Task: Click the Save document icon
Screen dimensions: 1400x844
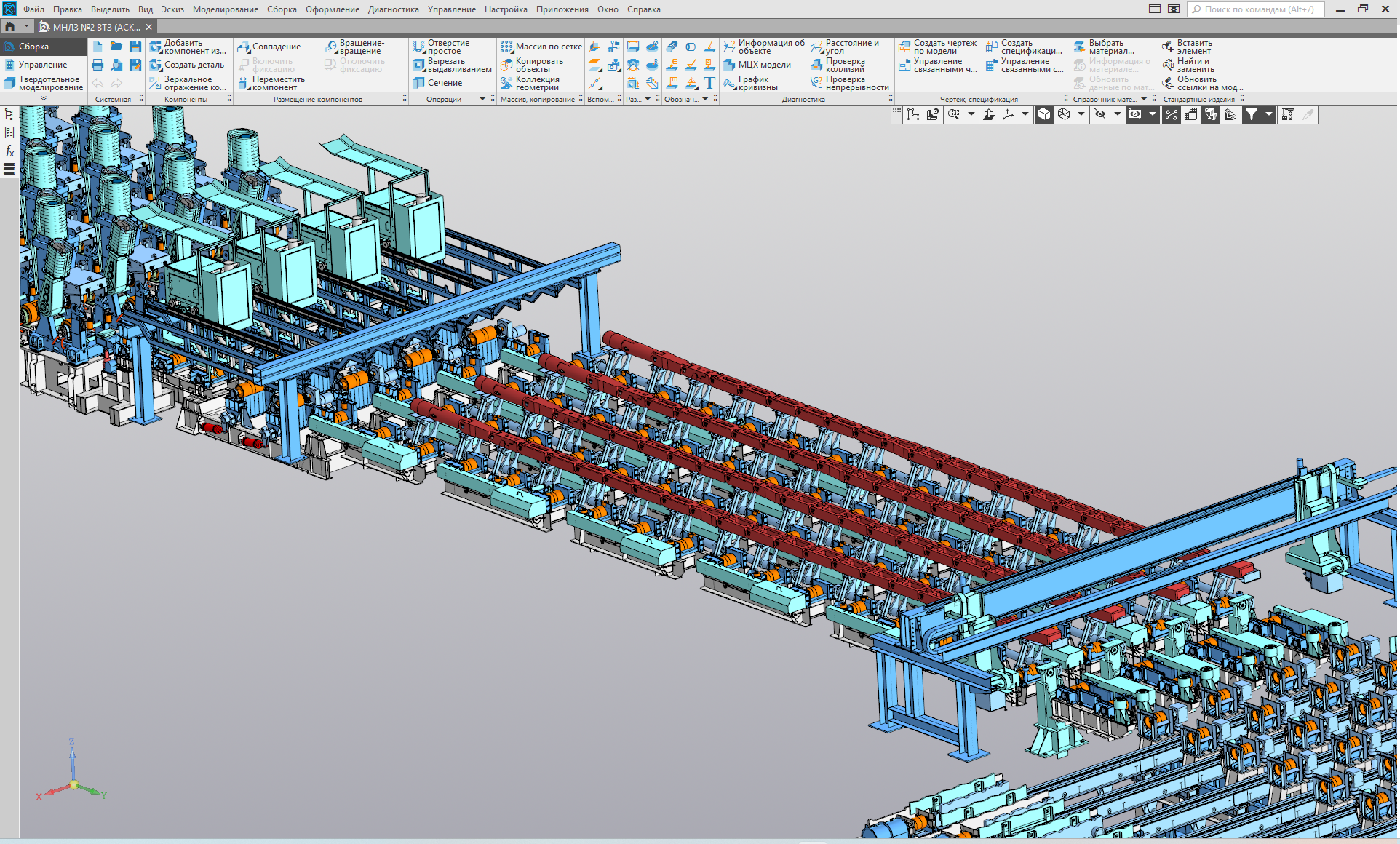Action: click(x=135, y=47)
